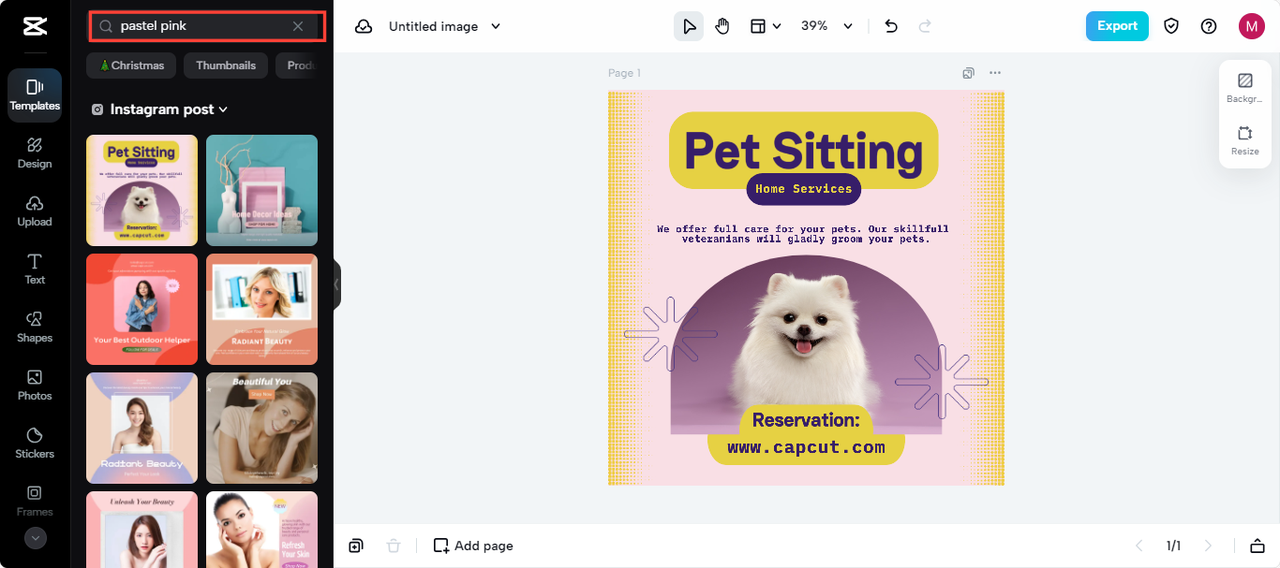Click the CapCut logo icon
Screen dimensions: 1280x568
[35, 26]
